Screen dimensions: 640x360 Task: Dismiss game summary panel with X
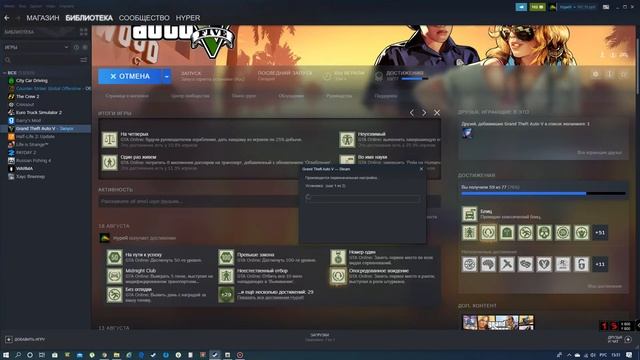[x=437, y=113]
